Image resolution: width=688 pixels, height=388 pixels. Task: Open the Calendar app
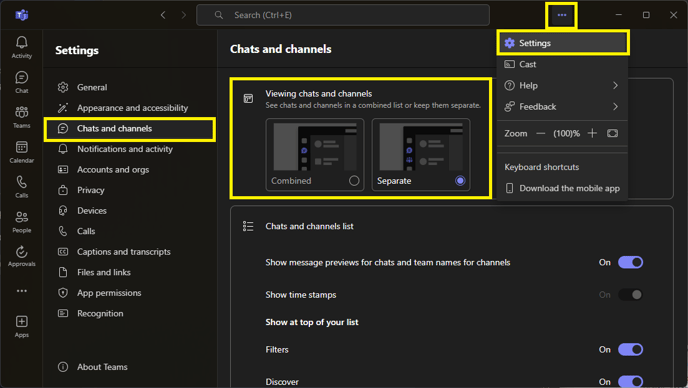coord(22,152)
